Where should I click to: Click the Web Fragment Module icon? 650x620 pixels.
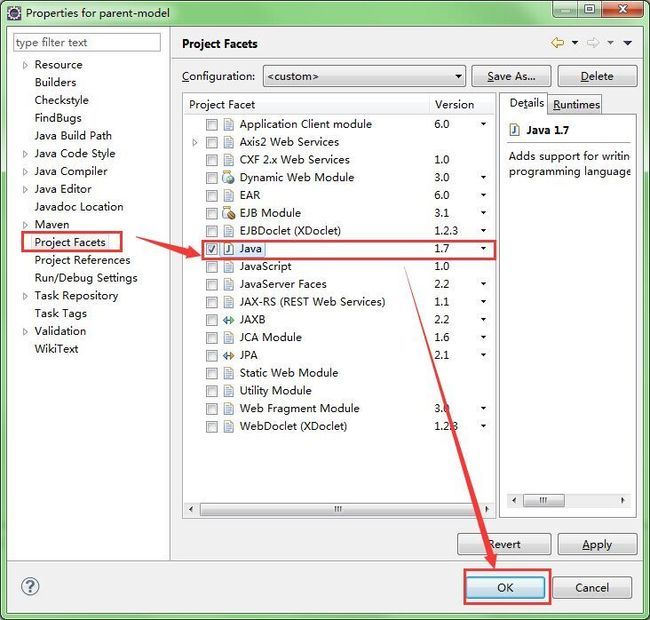coord(228,409)
